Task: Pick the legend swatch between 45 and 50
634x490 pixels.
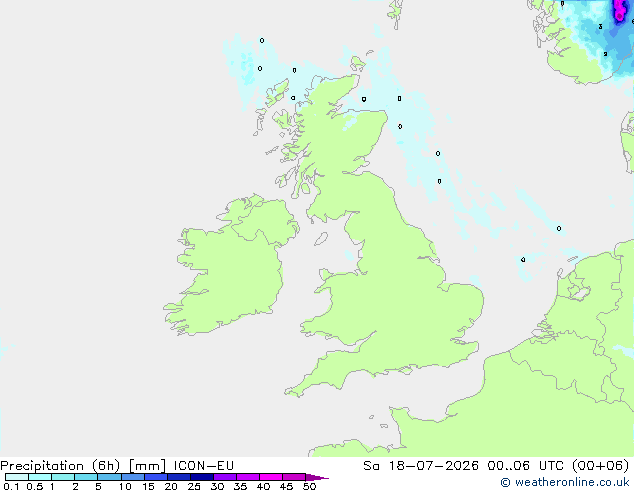Action: 294,477
